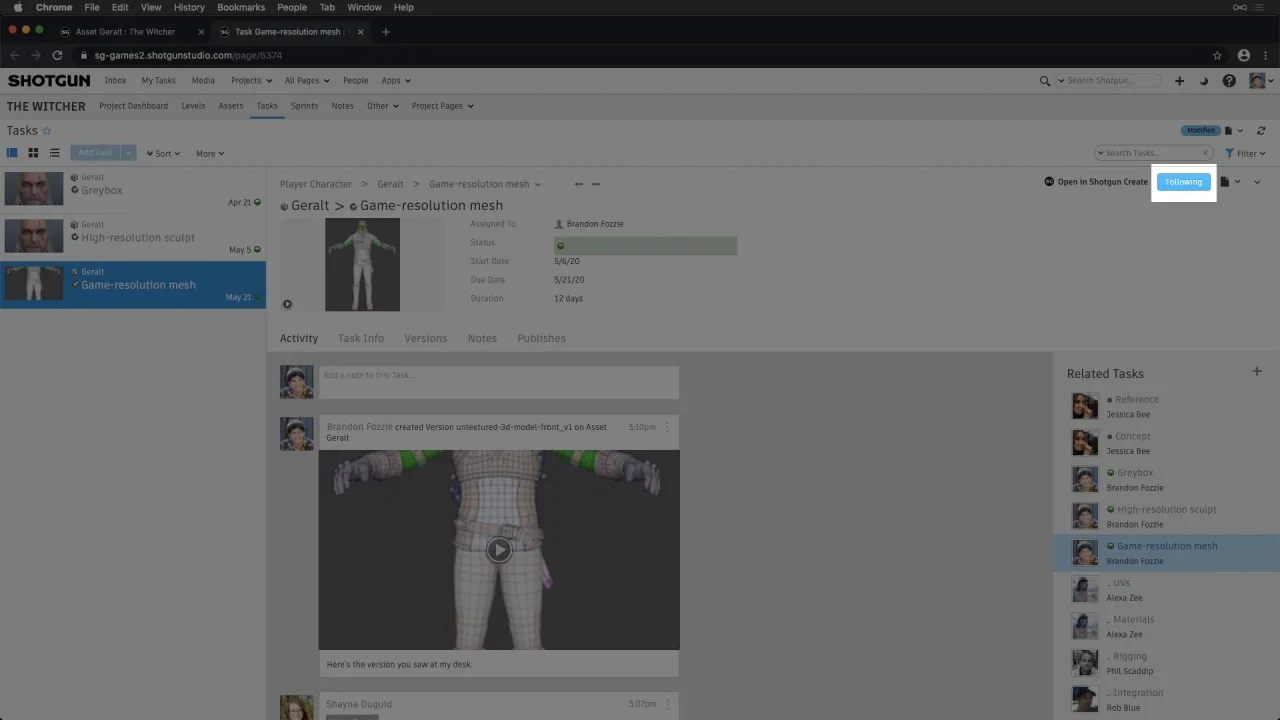
Task: Click the global search magnifier icon
Action: coord(1045,81)
